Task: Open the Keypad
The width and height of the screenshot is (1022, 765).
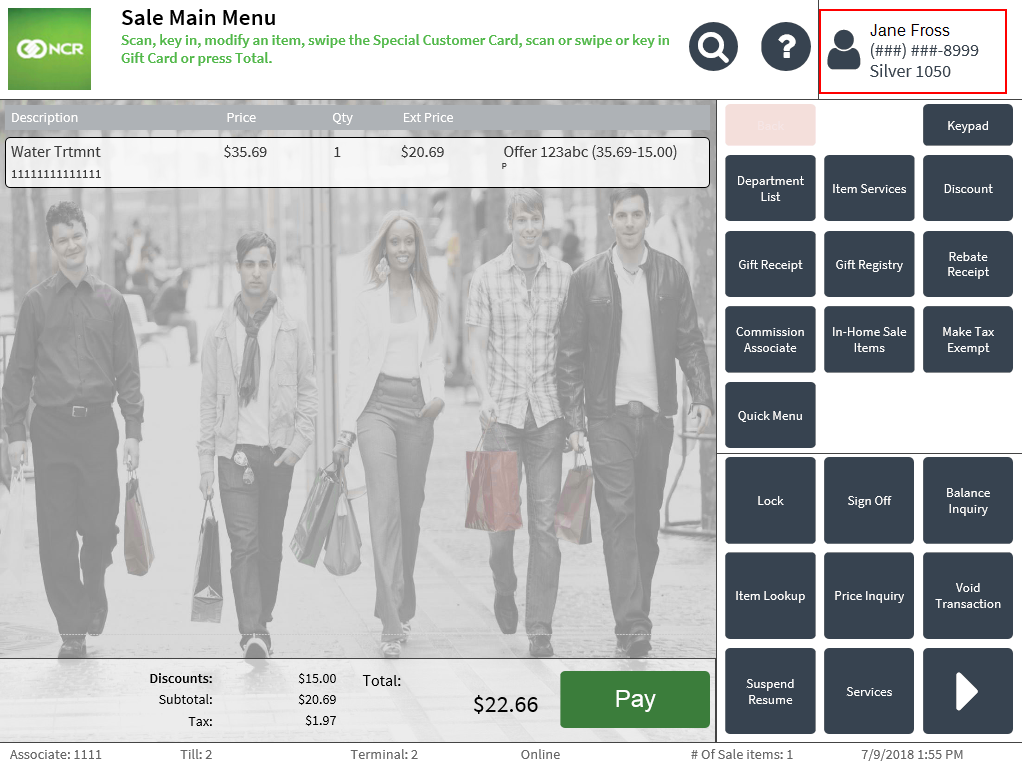Action: (x=967, y=126)
